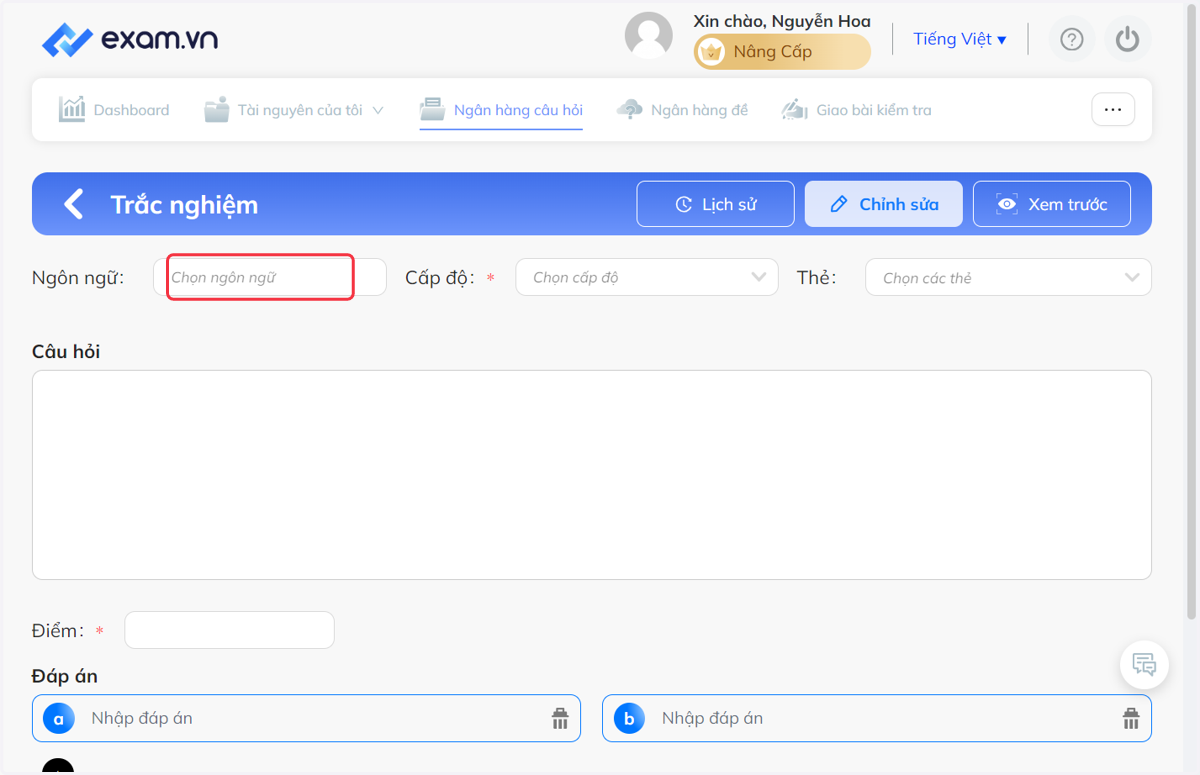The image size is (1200, 775).
Task: Click the Chỉnh sửa button
Action: pyautogui.click(x=884, y=204)
